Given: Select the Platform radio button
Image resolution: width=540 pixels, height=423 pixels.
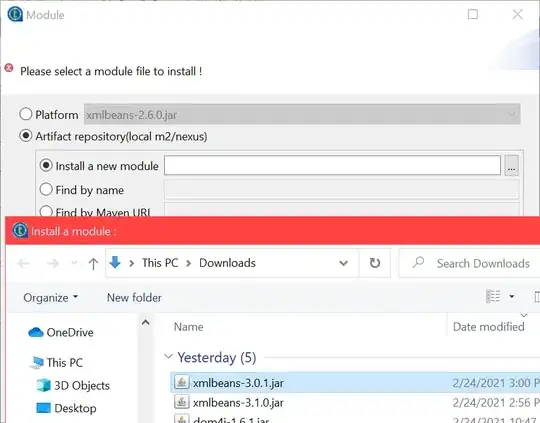Looking at the screenshot, I should tap(26, 114).
